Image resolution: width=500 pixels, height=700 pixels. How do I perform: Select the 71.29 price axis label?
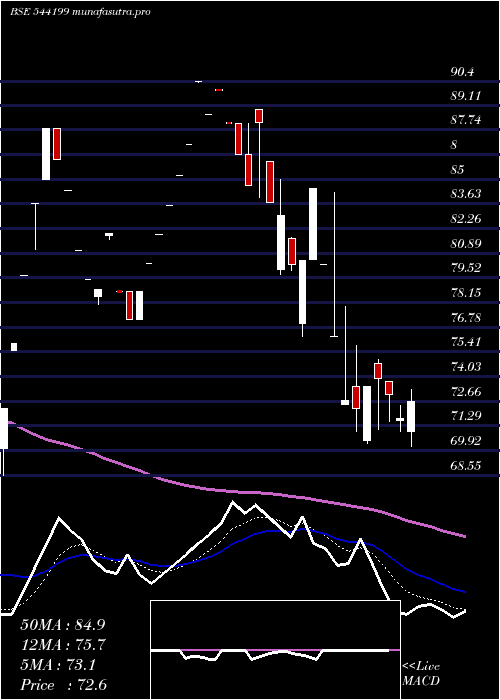tap(466, 416)
